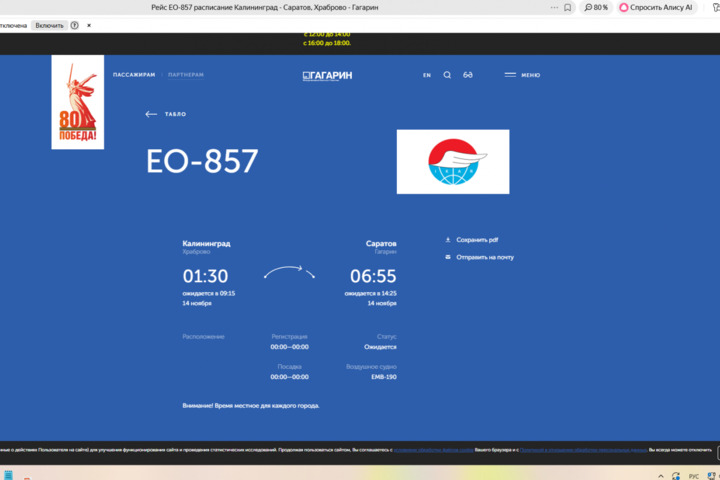Click the help question mark icon
720x480 pixels.
(x=74, y=25)
